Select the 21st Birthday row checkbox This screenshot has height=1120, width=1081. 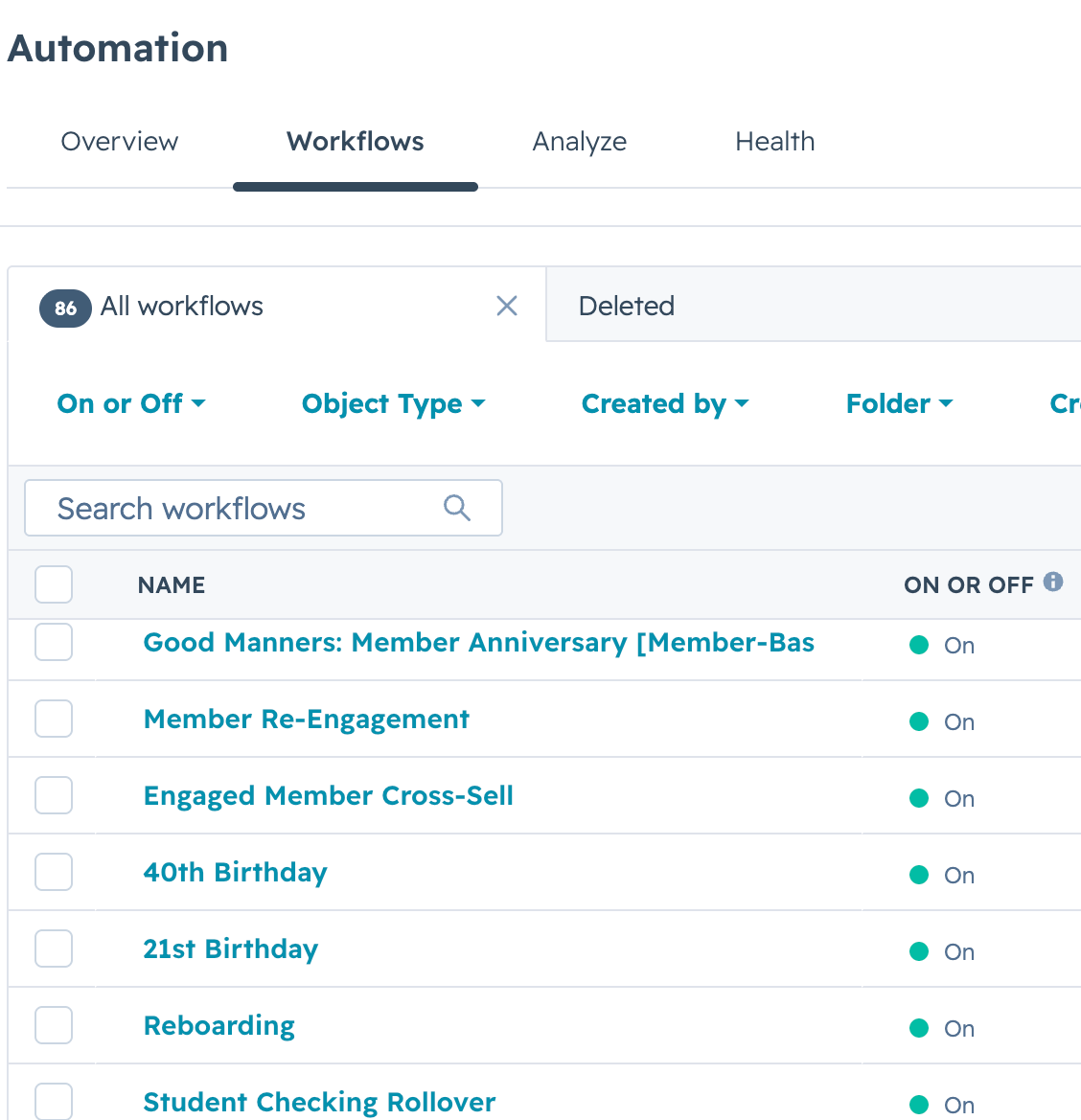click(x=54, y=949)
